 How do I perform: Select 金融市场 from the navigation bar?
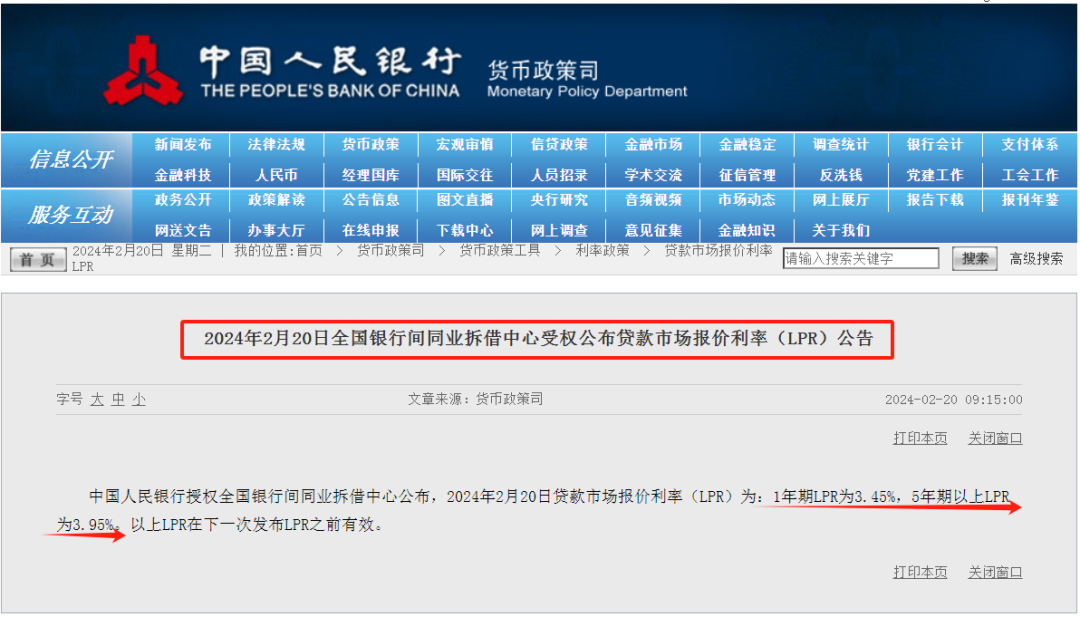[653, 144]
